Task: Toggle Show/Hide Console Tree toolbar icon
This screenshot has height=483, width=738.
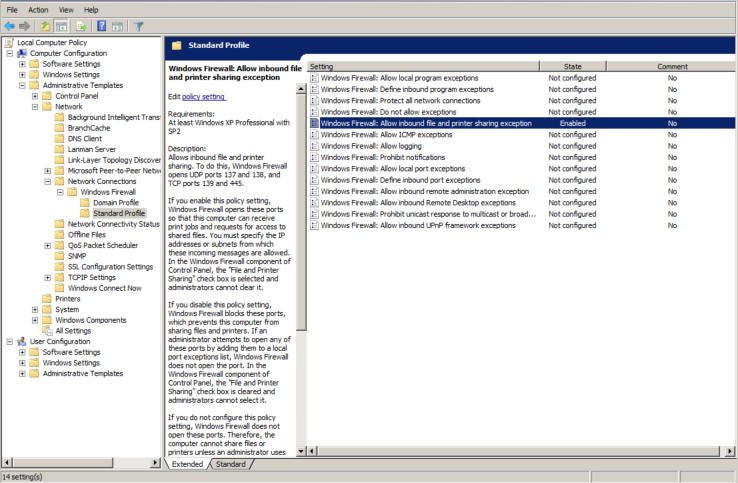Action: 62,26
